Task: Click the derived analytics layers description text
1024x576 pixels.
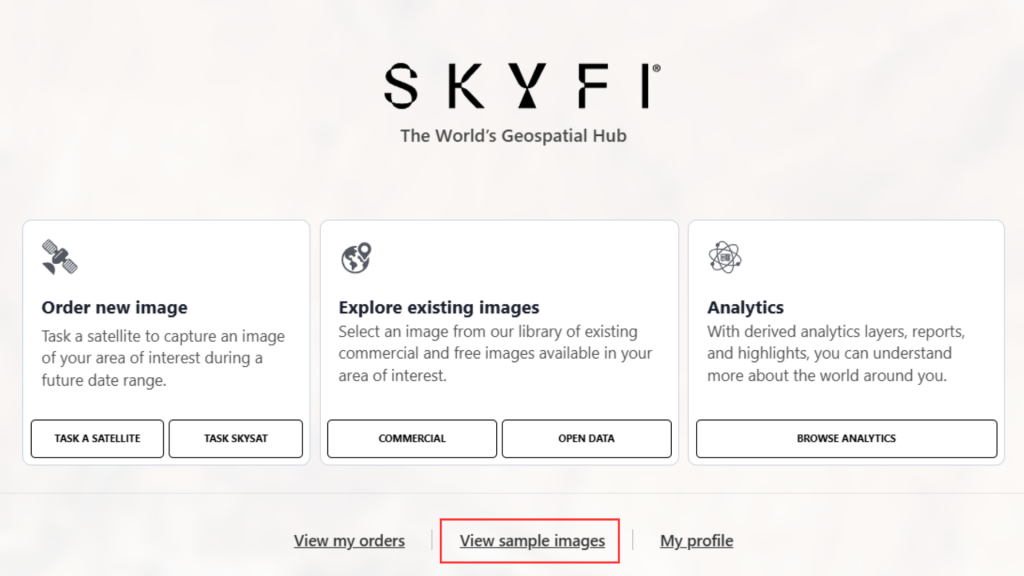Action: click(x=836, y=353)
